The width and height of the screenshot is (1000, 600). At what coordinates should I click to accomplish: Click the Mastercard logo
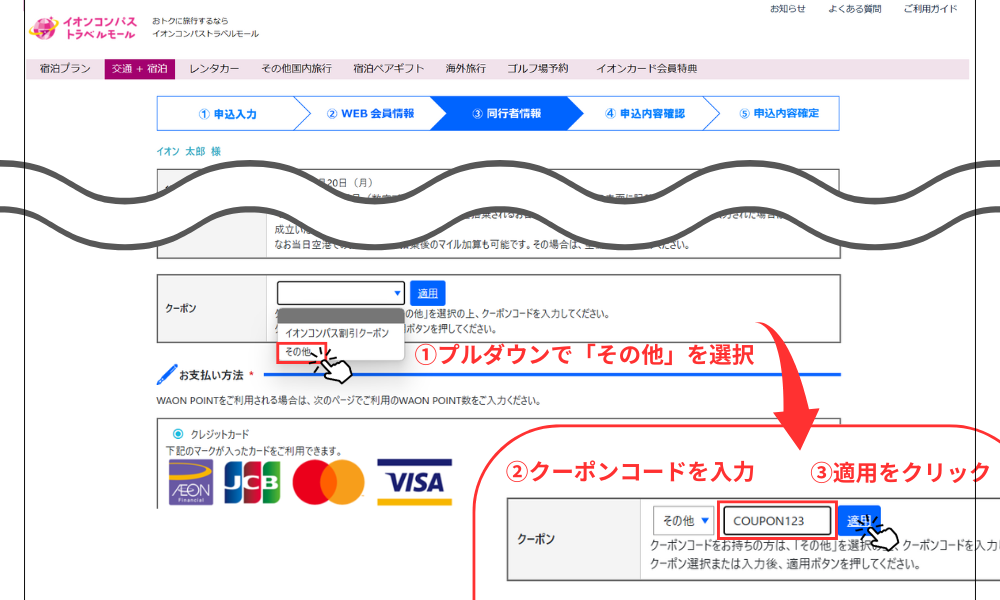point(328,482)
